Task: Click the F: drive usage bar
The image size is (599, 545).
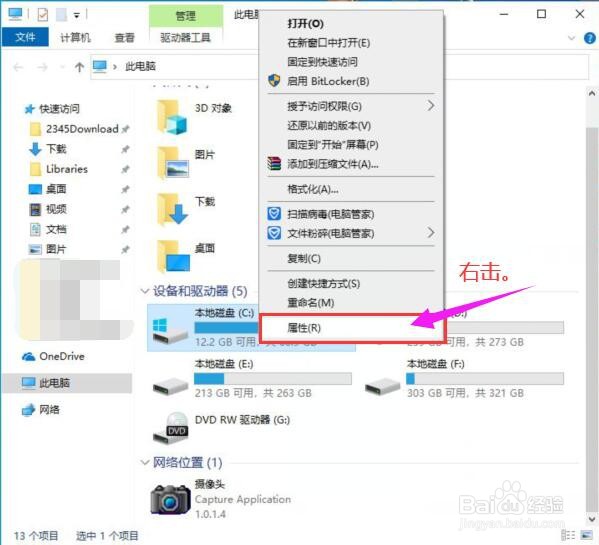Action: coord(485,378)
